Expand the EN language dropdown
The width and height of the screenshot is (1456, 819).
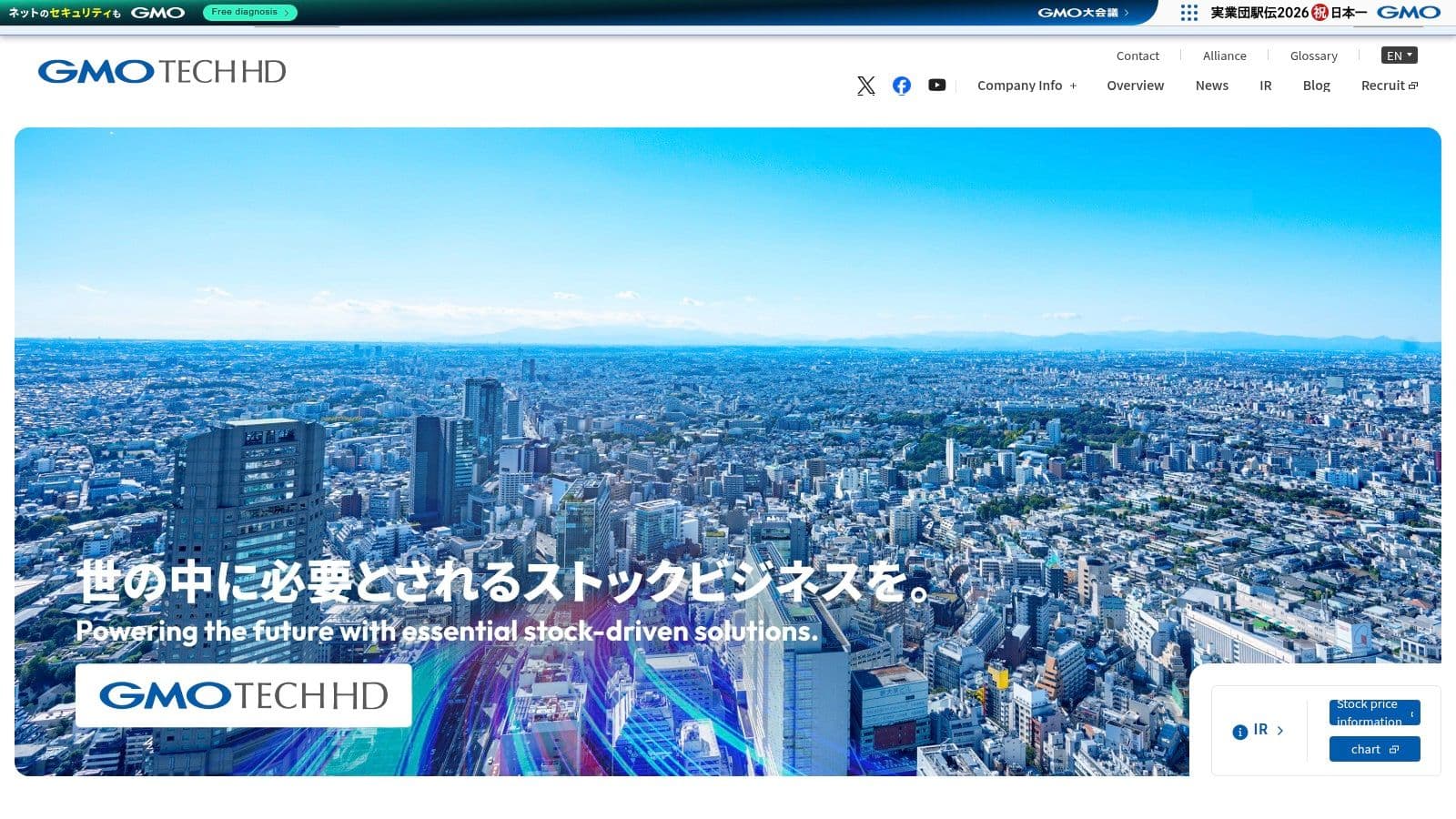pyautogui.click(x=1399, y=56)
